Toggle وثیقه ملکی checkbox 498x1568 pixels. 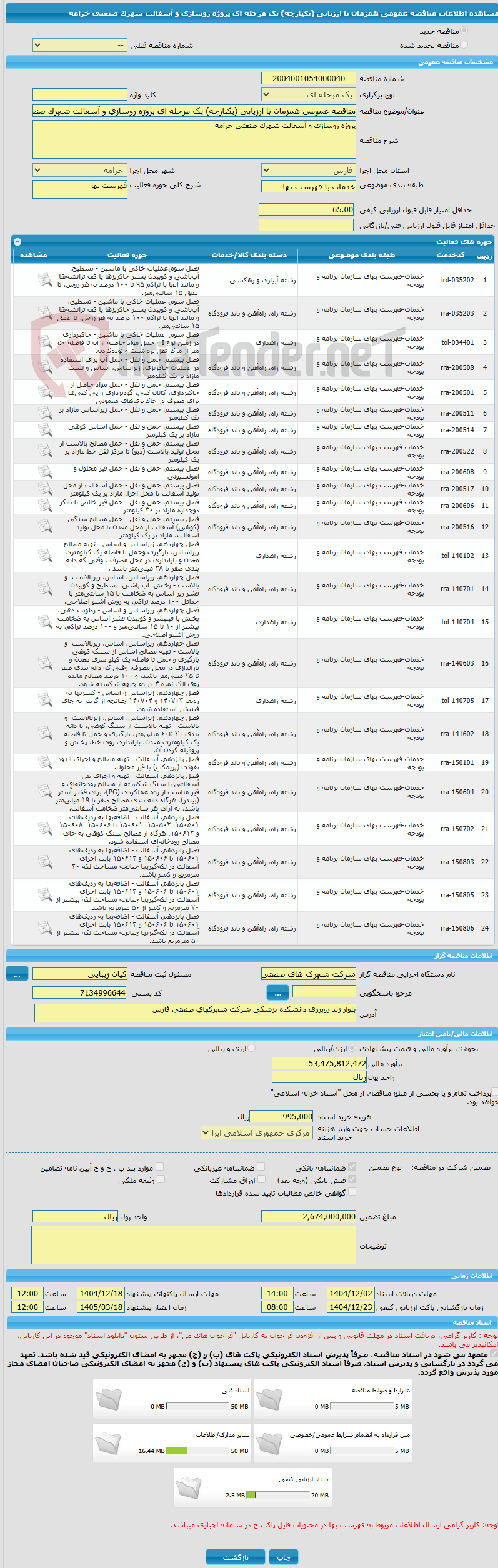point(160,1179)
